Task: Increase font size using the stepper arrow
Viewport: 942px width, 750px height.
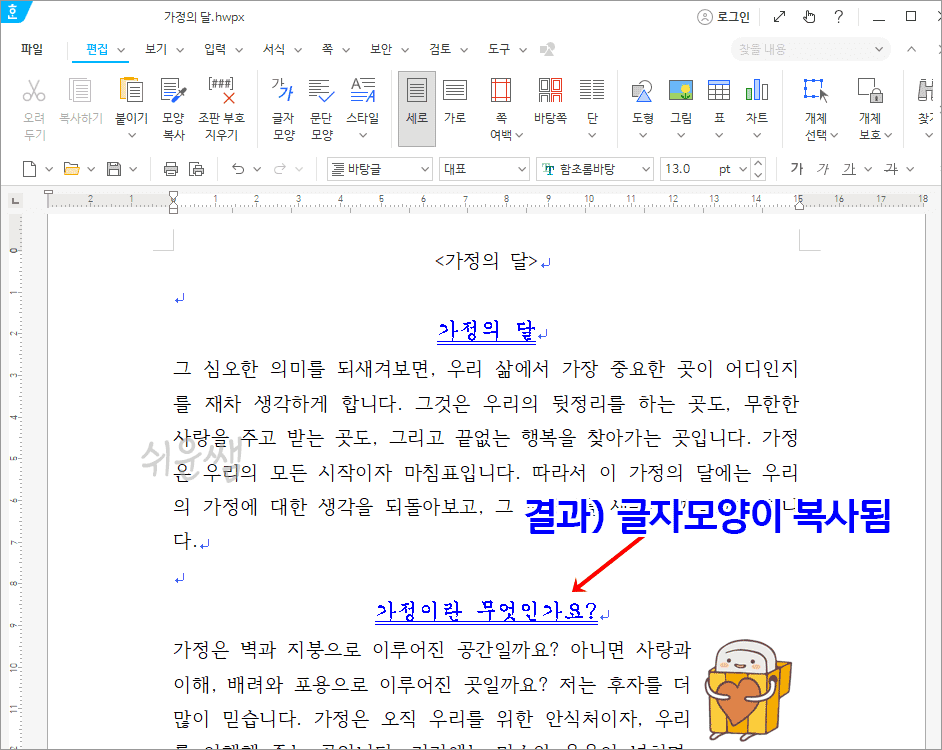Action: [758, 163]
